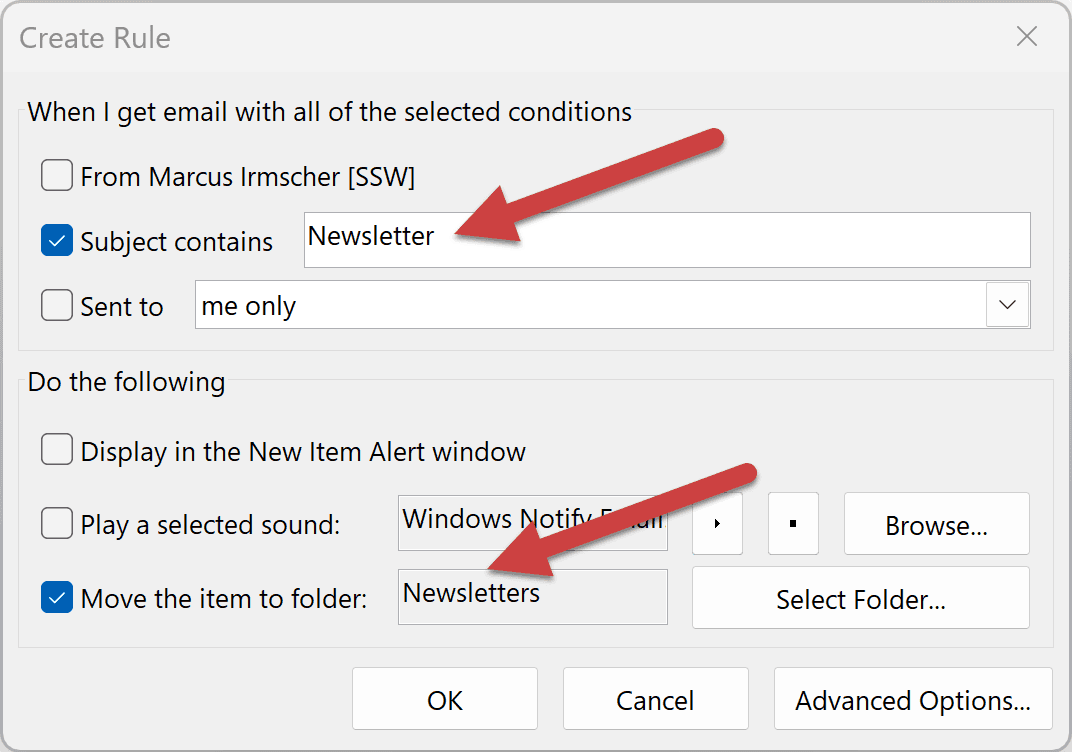The height and width of the screenshot is (752, 1072).
Task: Cancel the rule creation
Action: coord(655,700)
